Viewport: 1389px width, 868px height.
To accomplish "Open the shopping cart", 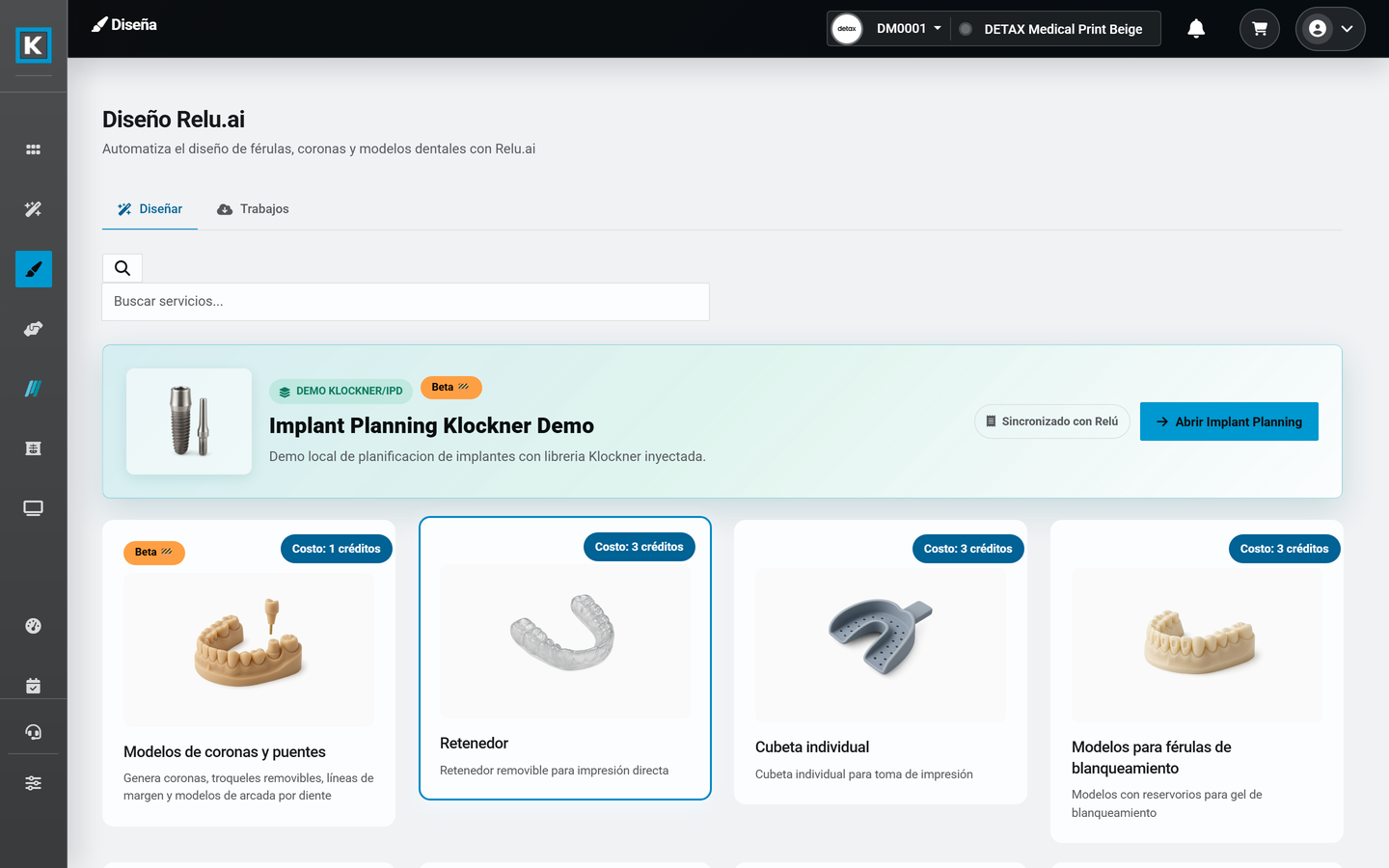I will [1260, 29].
